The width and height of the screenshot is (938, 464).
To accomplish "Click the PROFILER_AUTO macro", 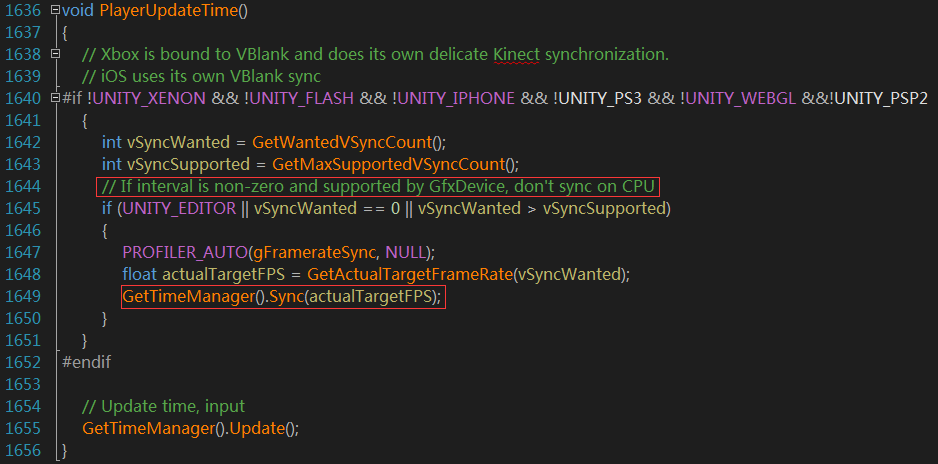I will pos(185,252).
